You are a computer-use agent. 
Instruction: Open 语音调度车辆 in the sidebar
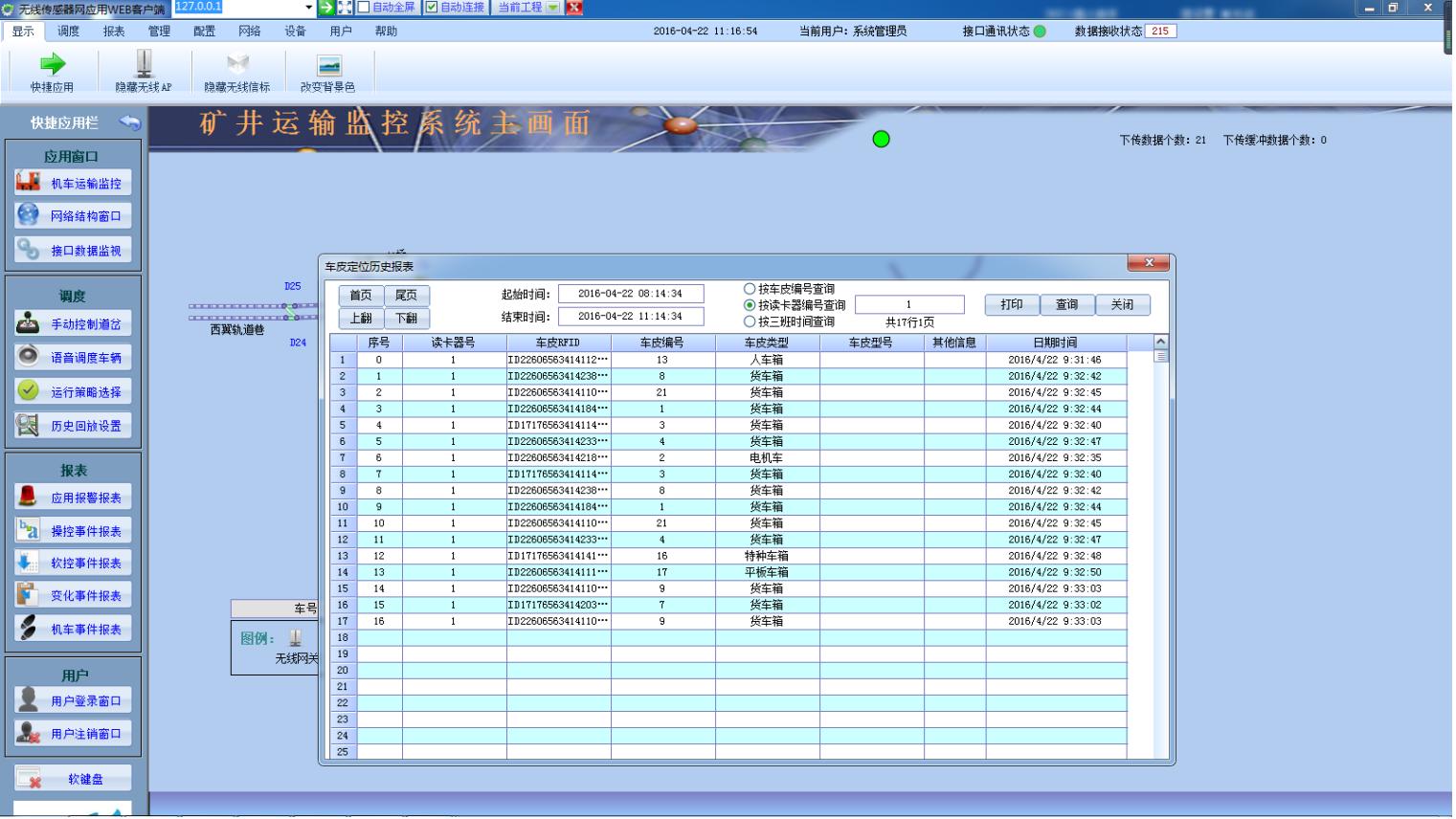[73, 358]
